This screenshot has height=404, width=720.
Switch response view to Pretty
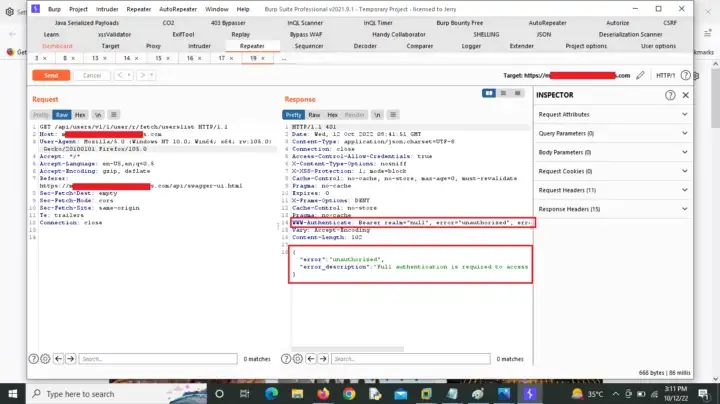tap(293, 115)
